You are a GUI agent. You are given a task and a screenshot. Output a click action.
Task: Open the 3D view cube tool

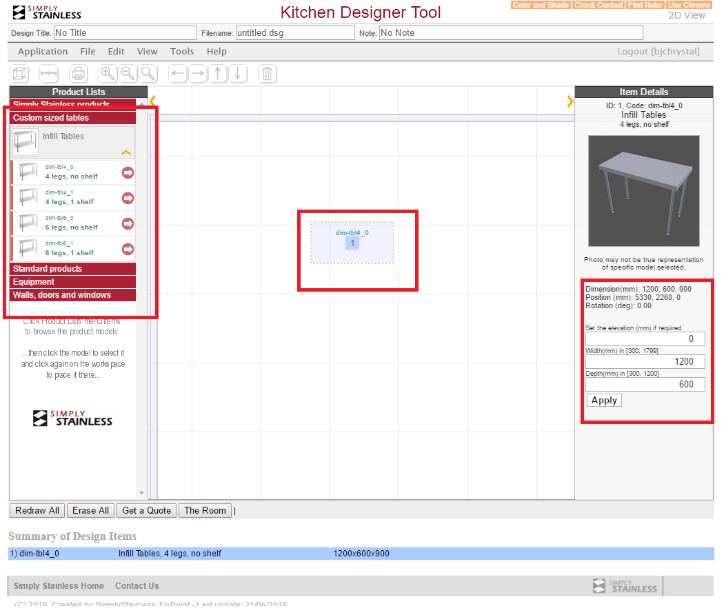pyautogui.click(x=19, y=74)
